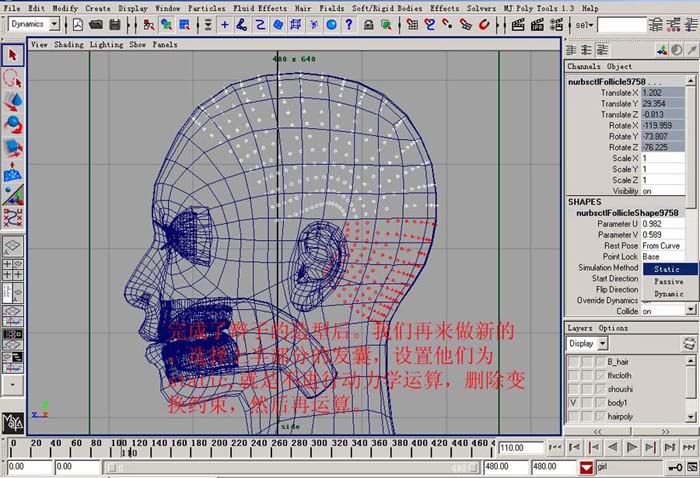This screenshot has width=700, height=478.
Task: Toggle Snap to Grids plus icon
Action: (225, 25)
